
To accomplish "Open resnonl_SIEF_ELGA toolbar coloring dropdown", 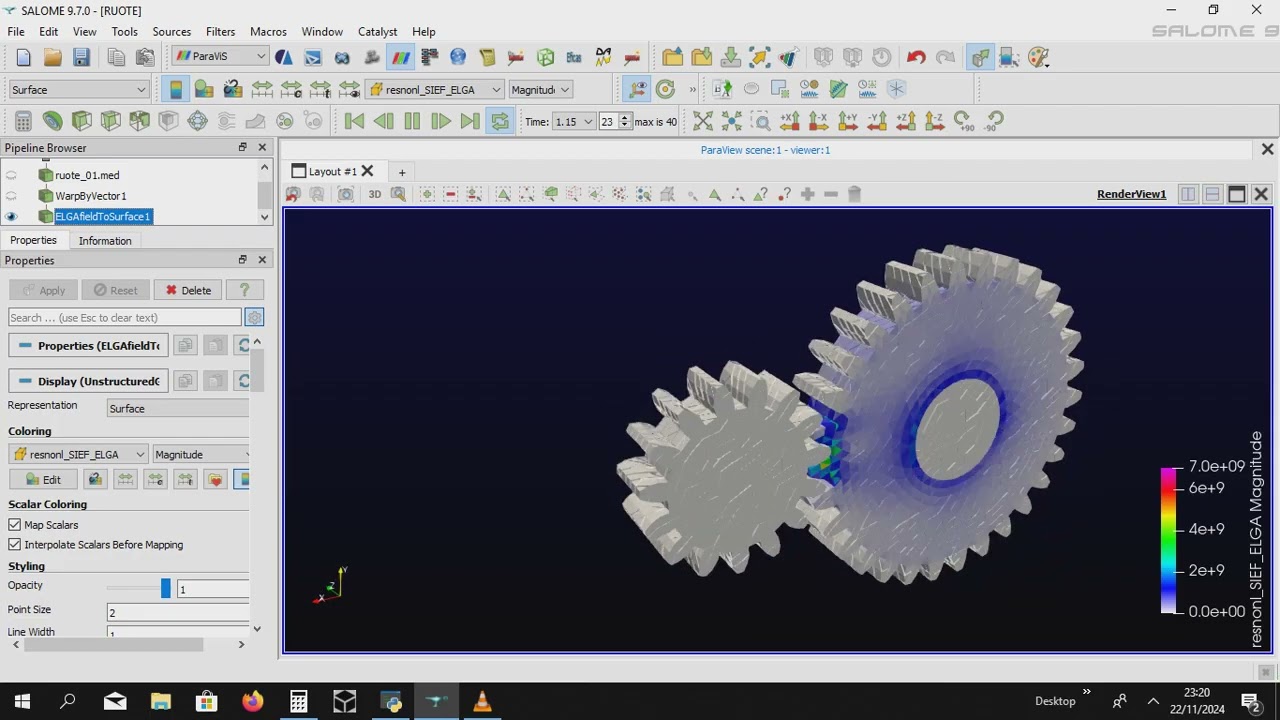I will click(434, 89).
